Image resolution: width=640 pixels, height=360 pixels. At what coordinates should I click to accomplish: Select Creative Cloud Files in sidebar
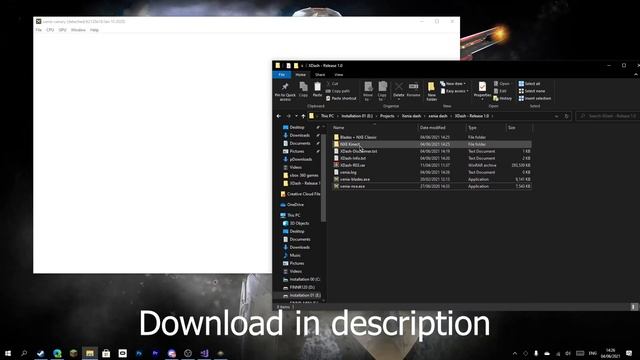pyautogui.click(x=300, y=194)
